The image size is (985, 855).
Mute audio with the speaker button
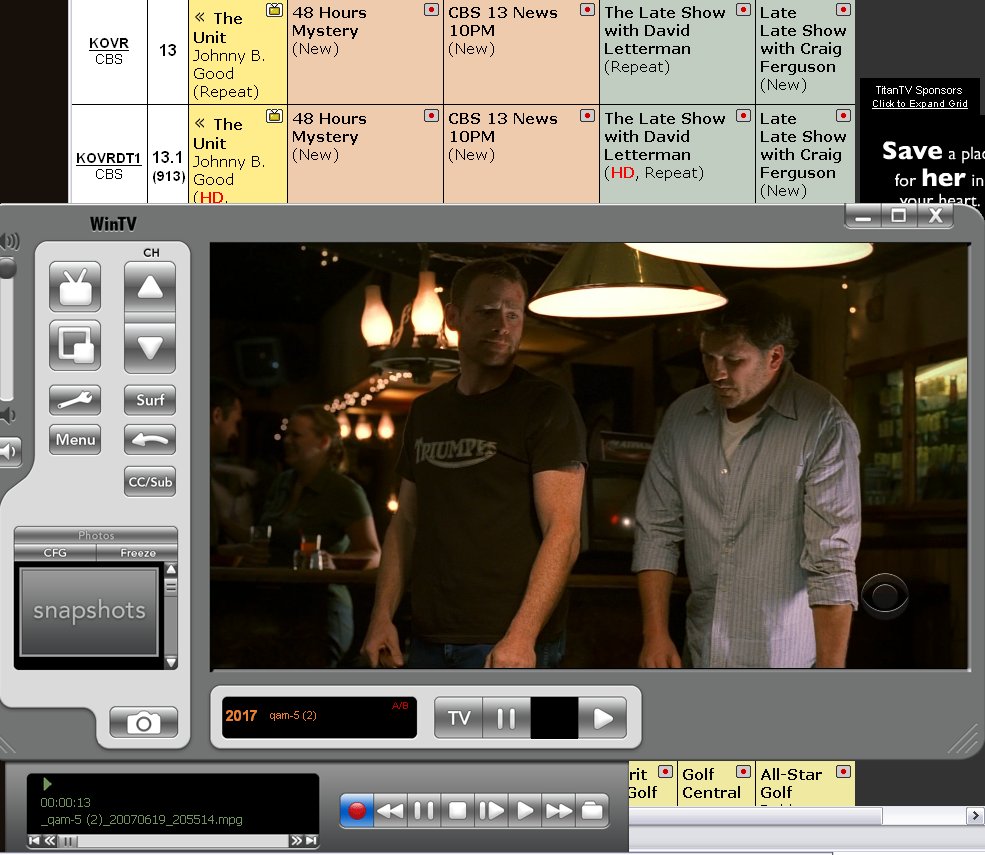(x=9, y=451)
